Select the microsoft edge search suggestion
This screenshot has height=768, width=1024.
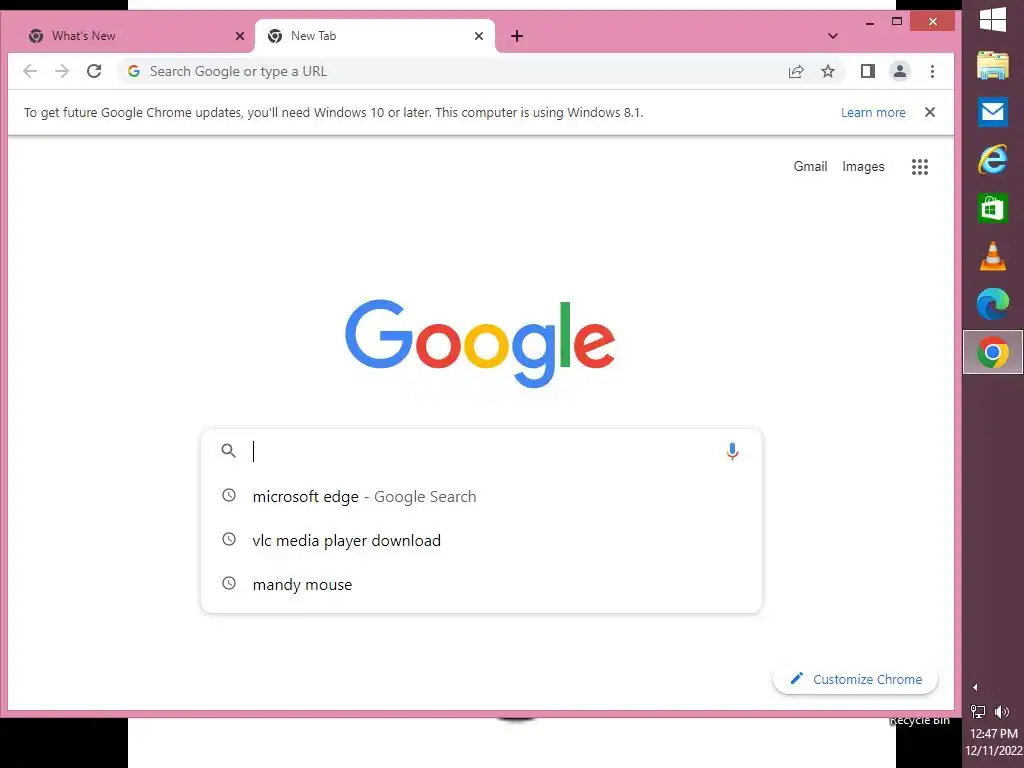tap(481, 496)
